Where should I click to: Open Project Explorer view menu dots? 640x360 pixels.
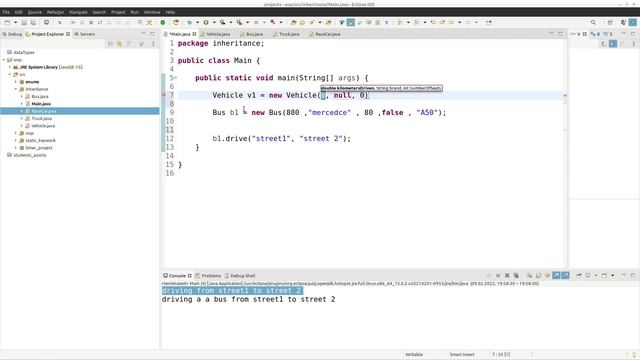pyautogui.click(x=153, y=44)
